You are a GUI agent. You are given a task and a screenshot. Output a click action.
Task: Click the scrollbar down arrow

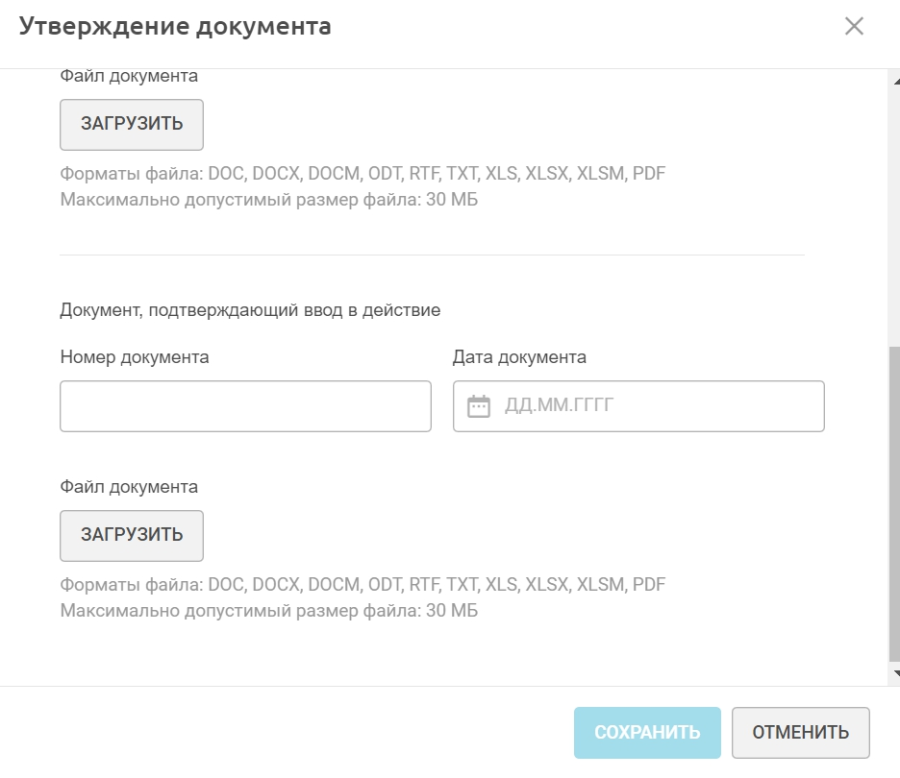[893, 673]
